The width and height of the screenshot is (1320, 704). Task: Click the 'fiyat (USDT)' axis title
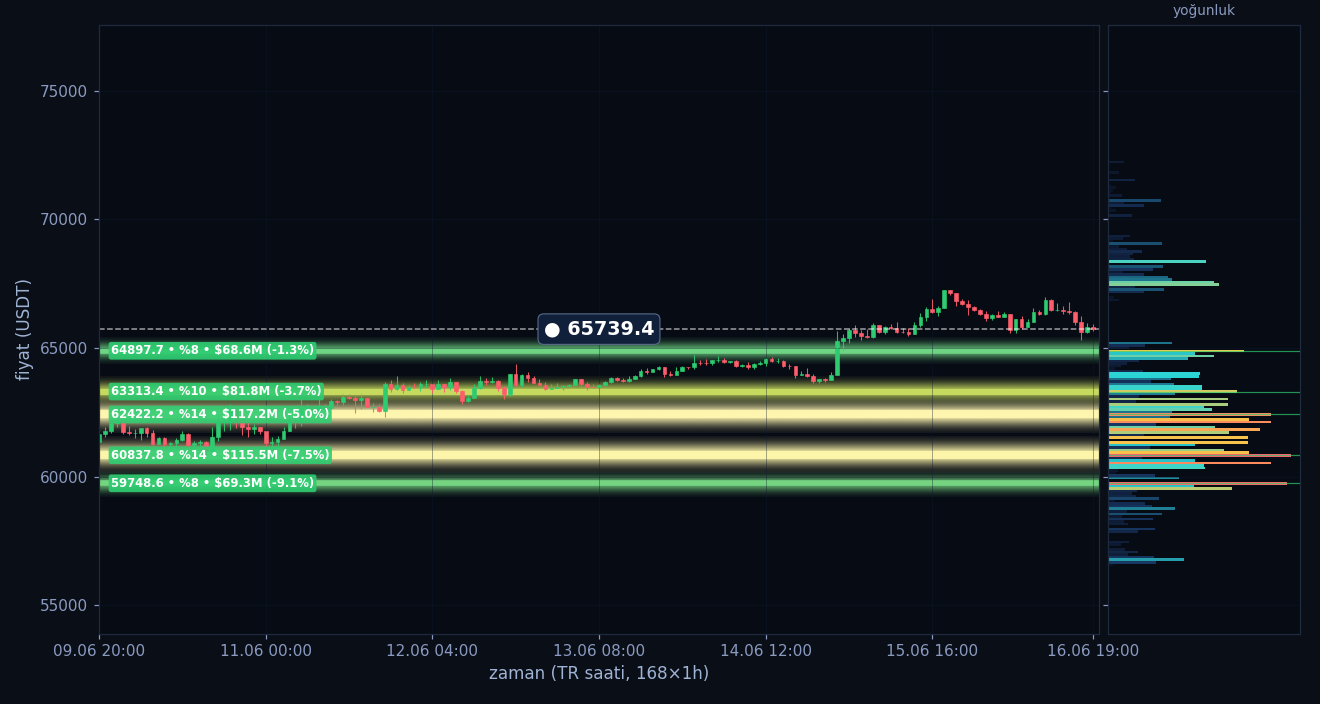pos(24,329)
